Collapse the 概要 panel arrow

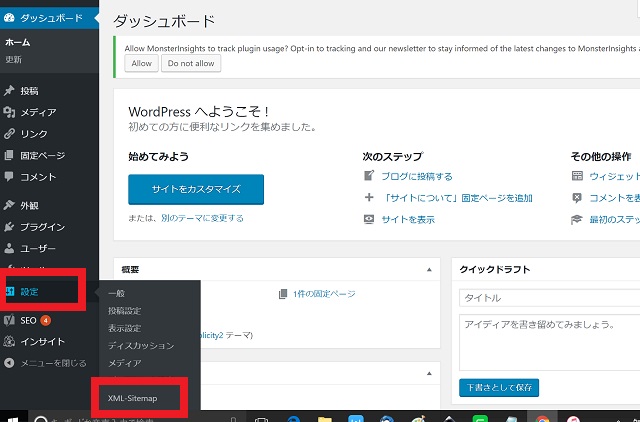[x=429, y=269]
